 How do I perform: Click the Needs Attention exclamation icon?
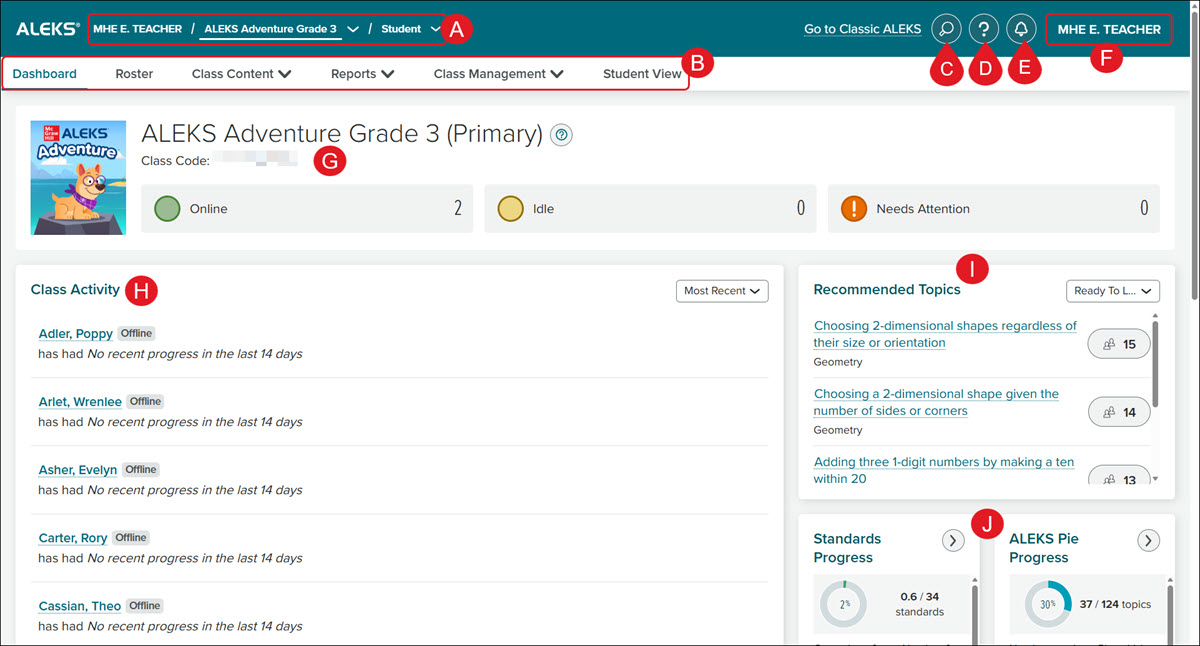[854, 209]
